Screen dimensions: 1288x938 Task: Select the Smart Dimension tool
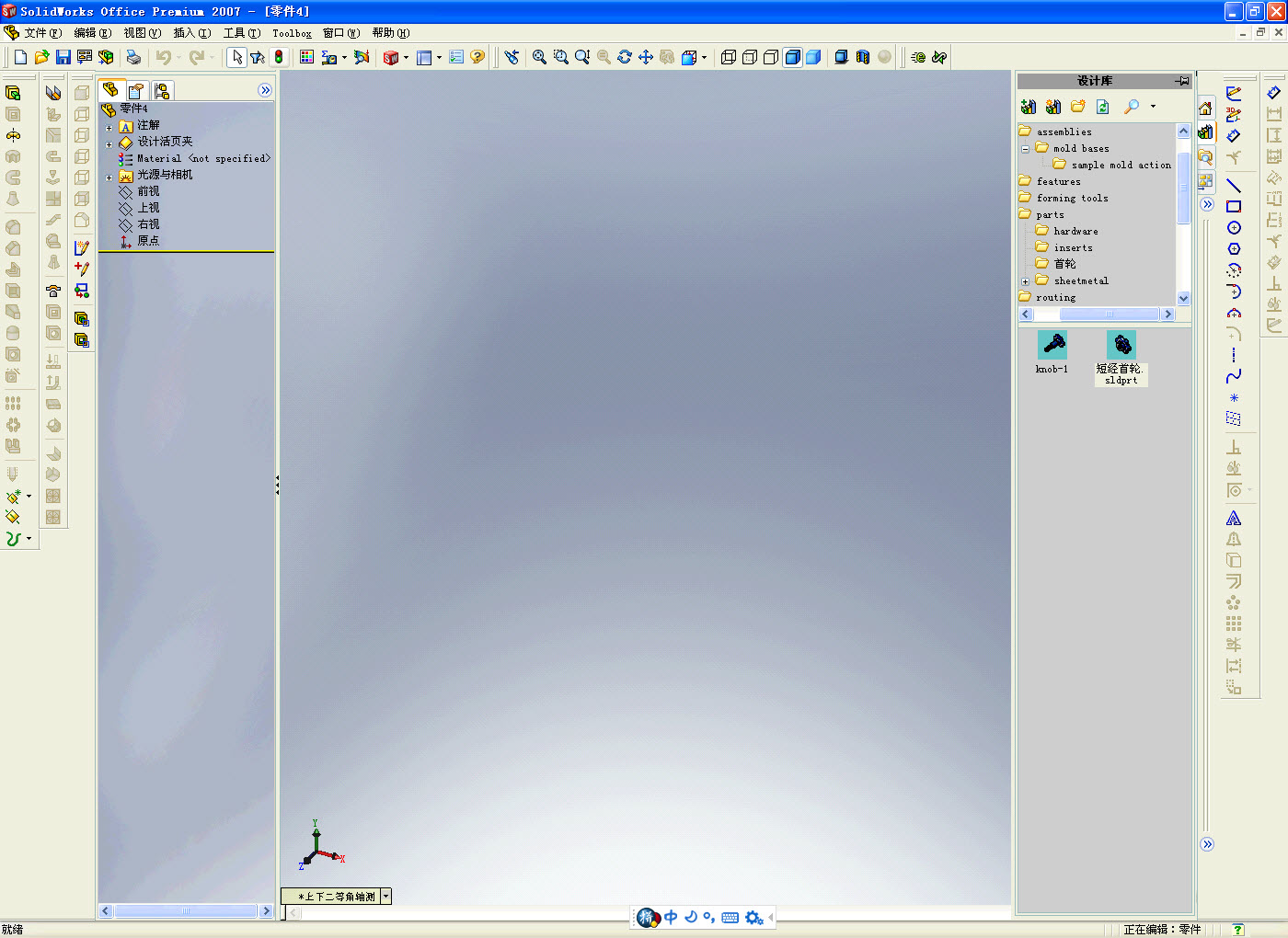[x=1234, y=135]
